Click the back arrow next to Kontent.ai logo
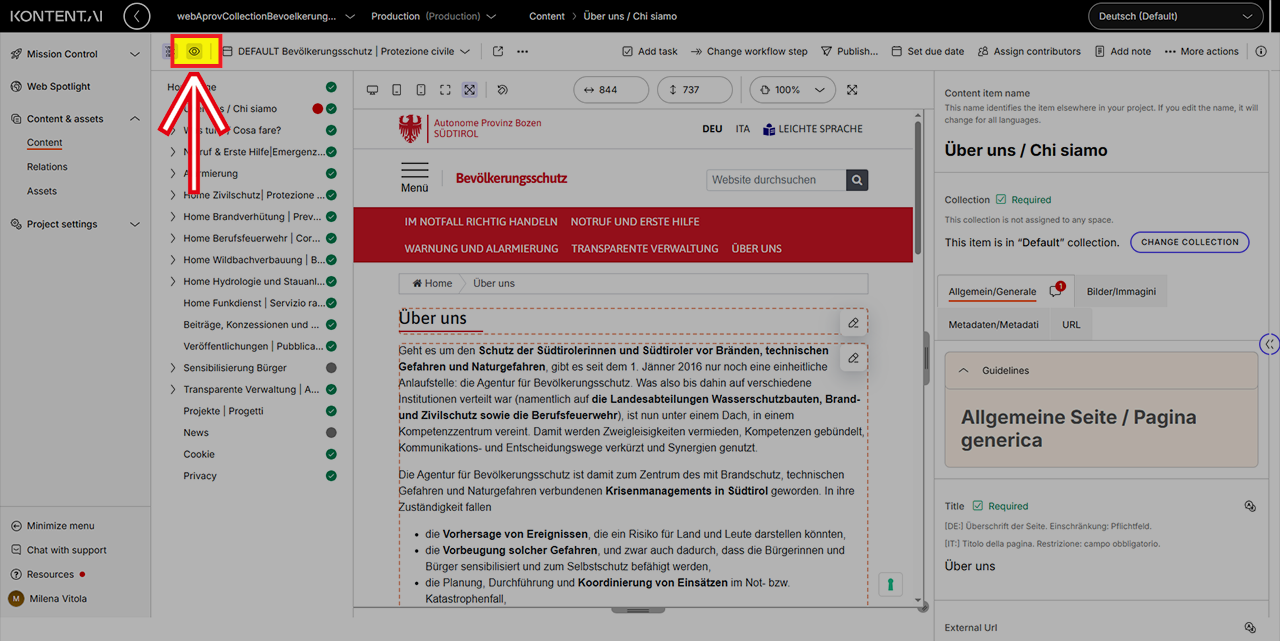Screen dimensions: 1280x641 tap(137, 16)
